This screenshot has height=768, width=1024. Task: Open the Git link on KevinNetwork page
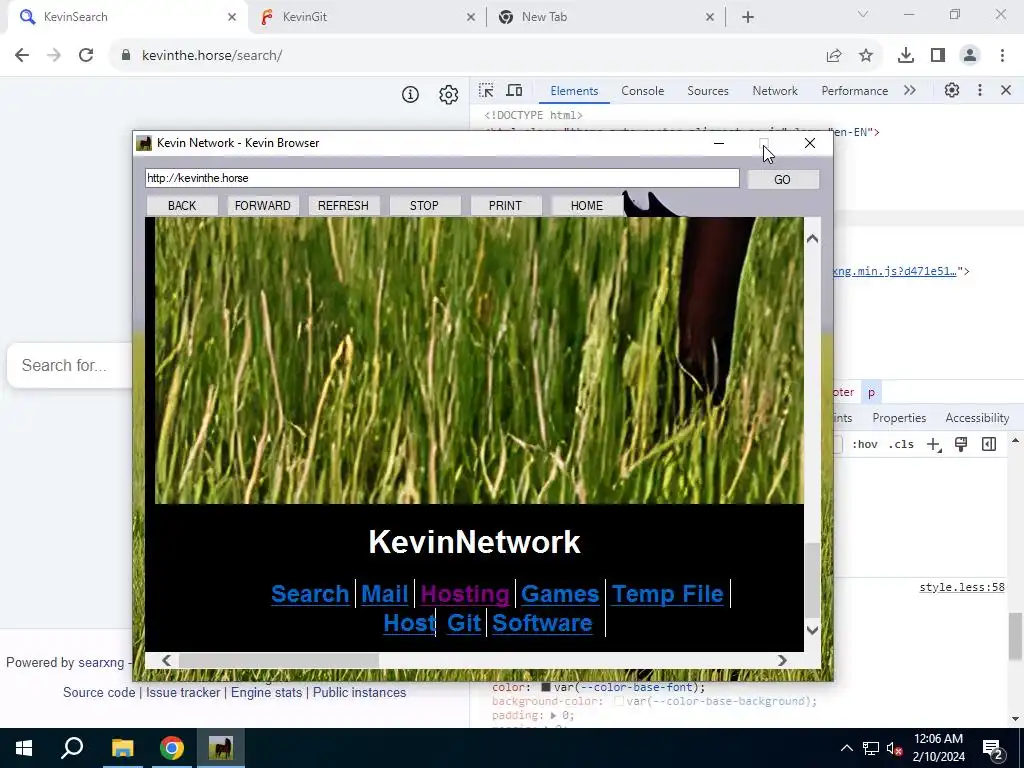[x=464, y=623]
